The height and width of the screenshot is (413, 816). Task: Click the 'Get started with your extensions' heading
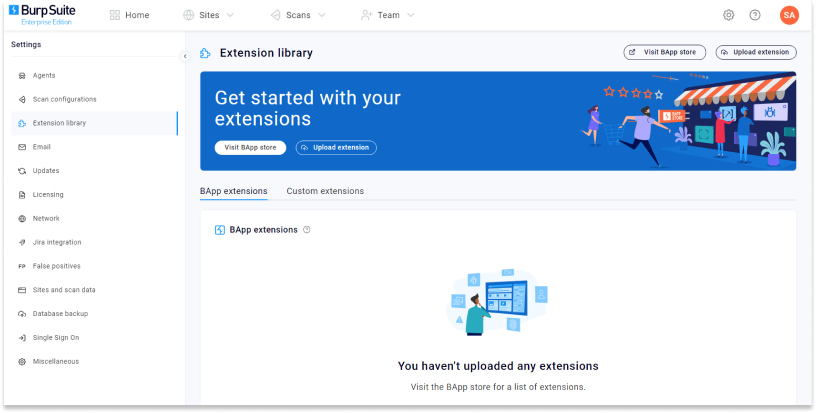click(x=308, y=108)
